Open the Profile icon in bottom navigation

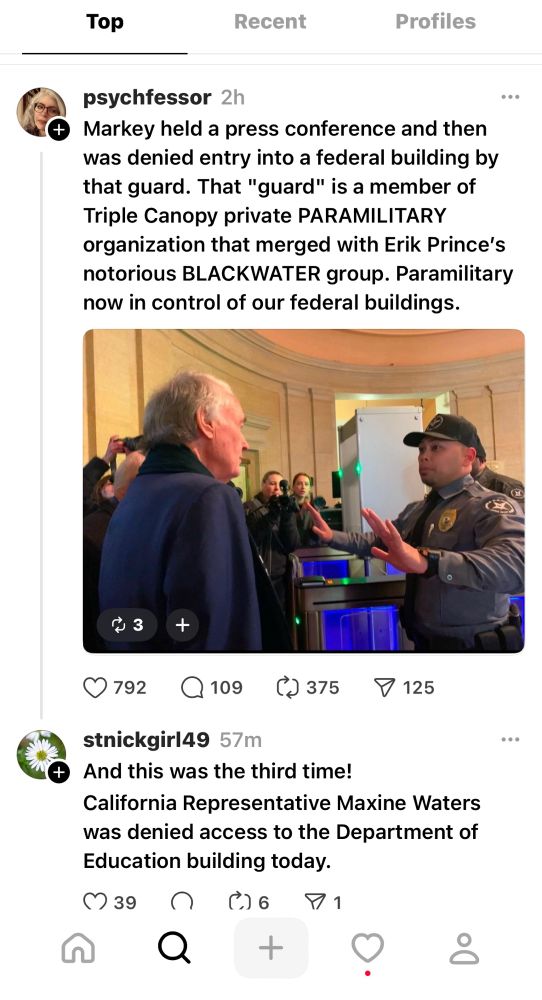pos(464,948)
